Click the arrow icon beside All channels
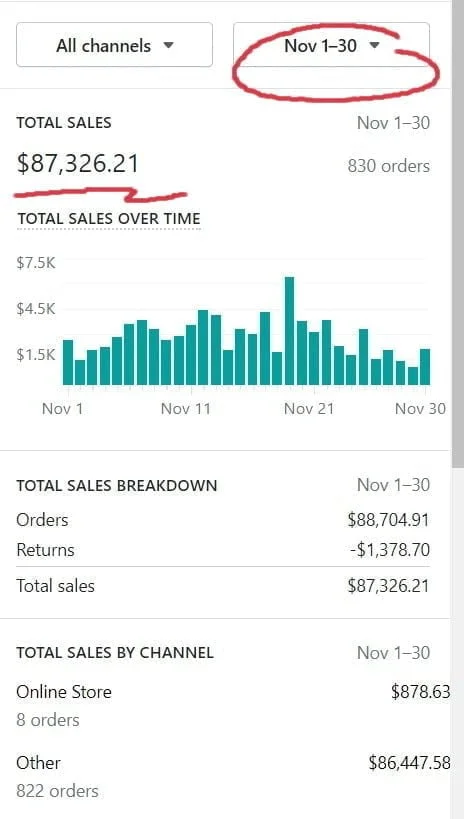Screen dimensions: 464x819 click(168, 45)
